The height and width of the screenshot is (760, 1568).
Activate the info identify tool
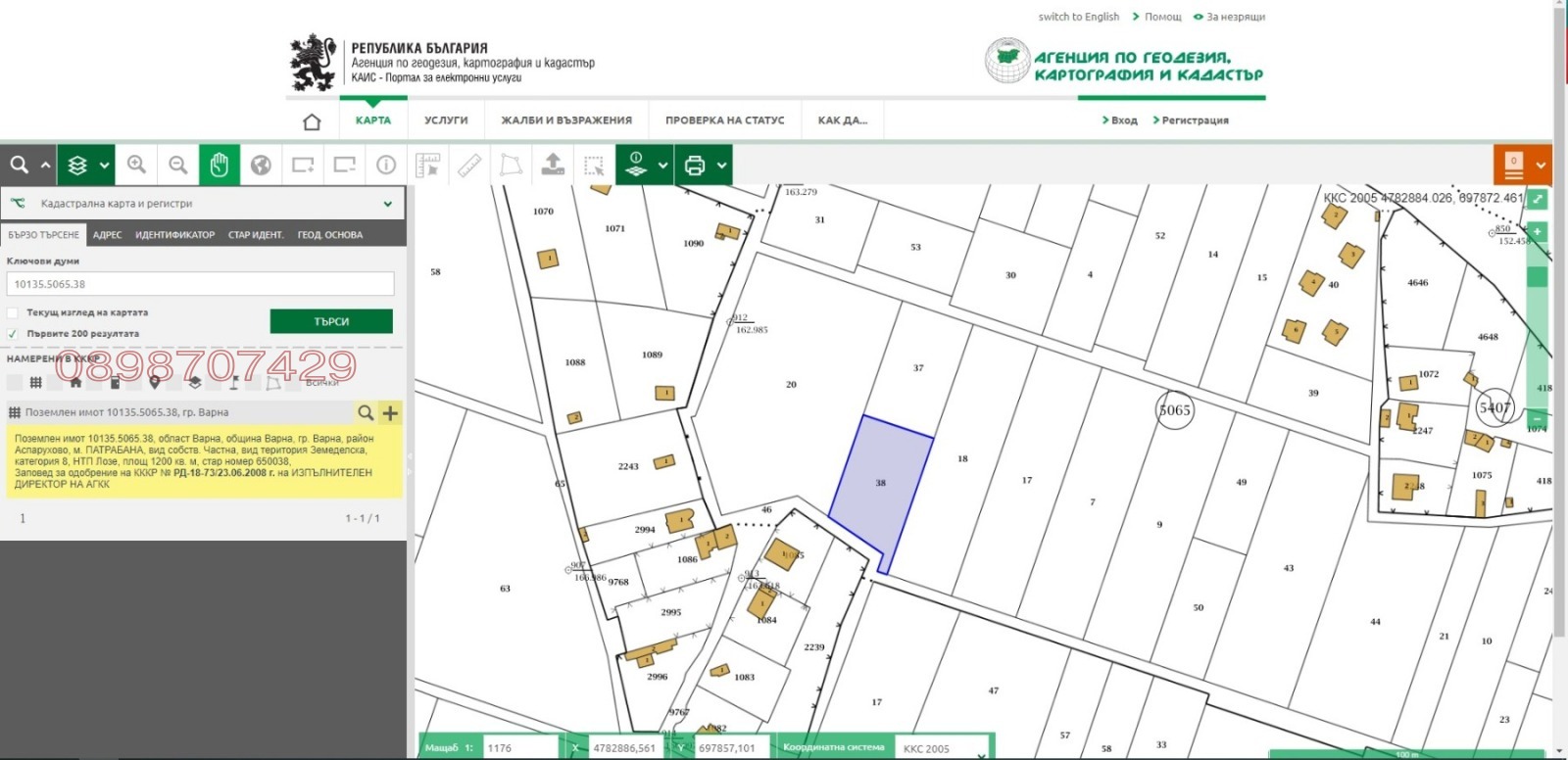point(386,165)
